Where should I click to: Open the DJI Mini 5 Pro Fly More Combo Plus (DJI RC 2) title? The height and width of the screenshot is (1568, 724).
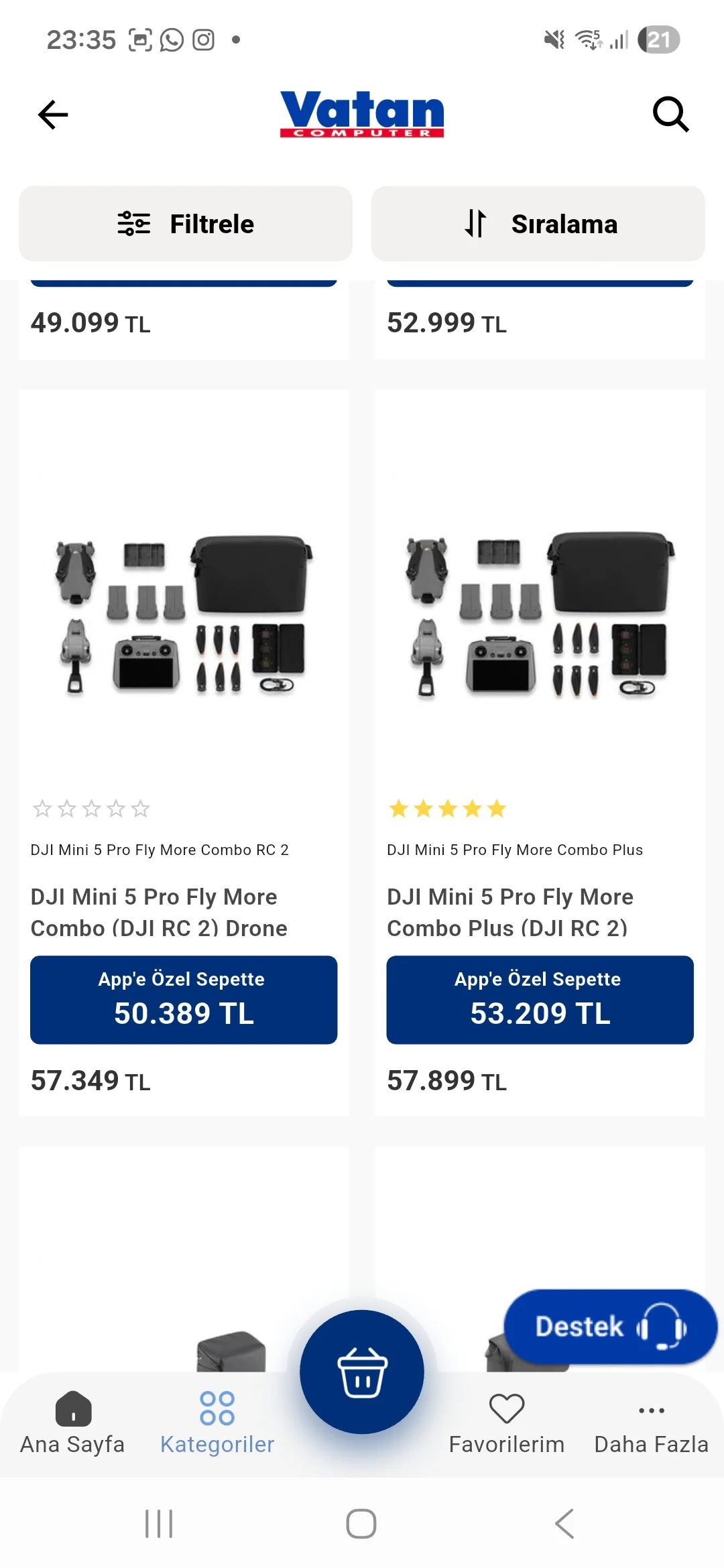click(511, 912)
